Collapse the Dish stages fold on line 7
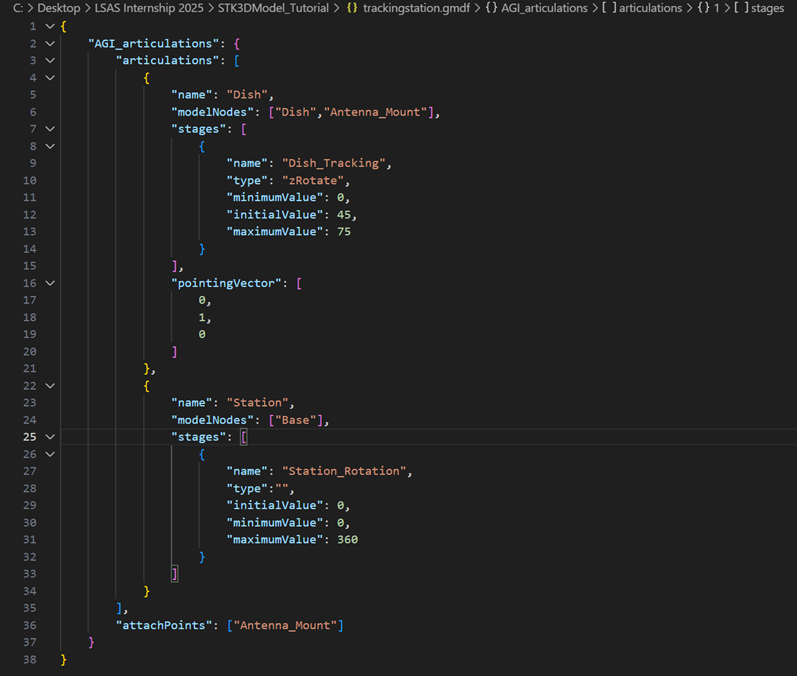Screen dimensions: 797x676 [50, 129]
